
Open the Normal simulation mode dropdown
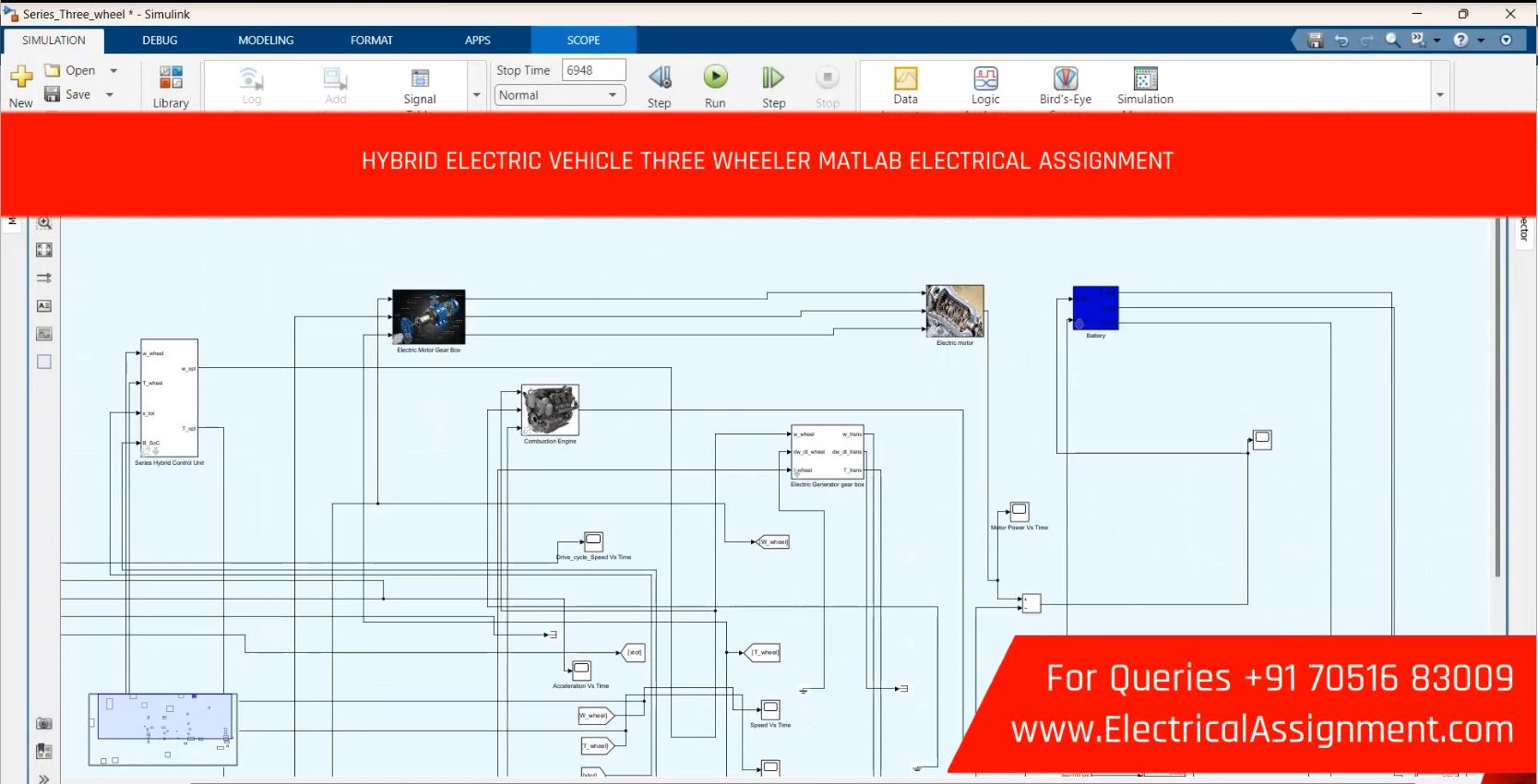(x=560, y=95)
